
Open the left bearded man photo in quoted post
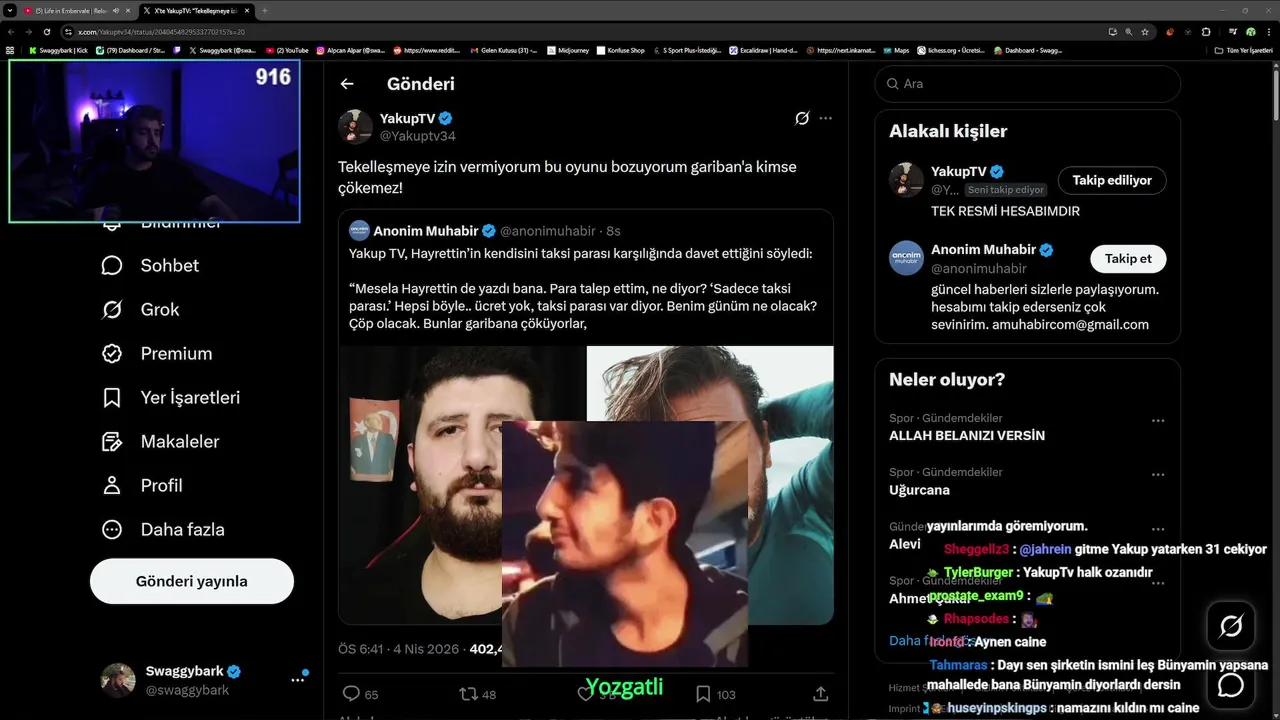(462, 485)
